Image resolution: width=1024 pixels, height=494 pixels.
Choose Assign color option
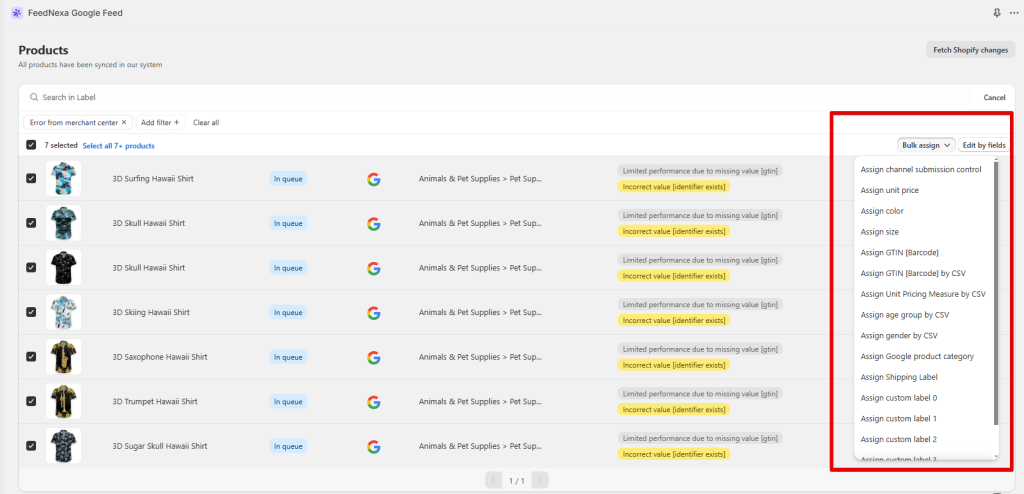[x=882, y=211]
